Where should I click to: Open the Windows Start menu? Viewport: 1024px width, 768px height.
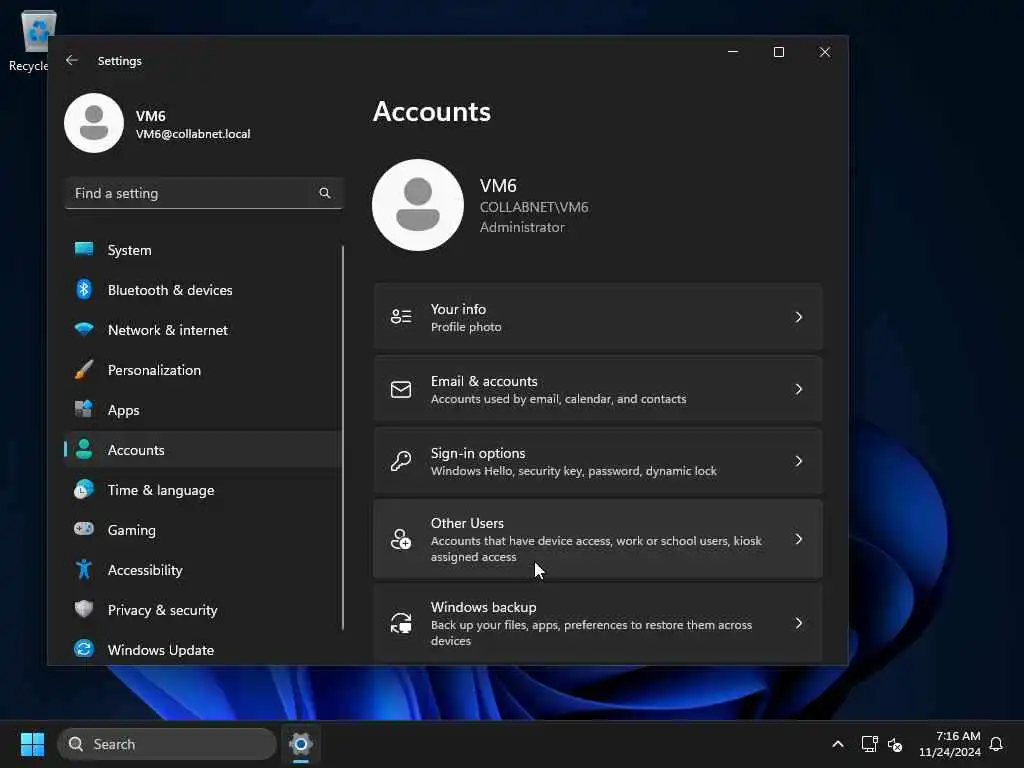point(32,744)
